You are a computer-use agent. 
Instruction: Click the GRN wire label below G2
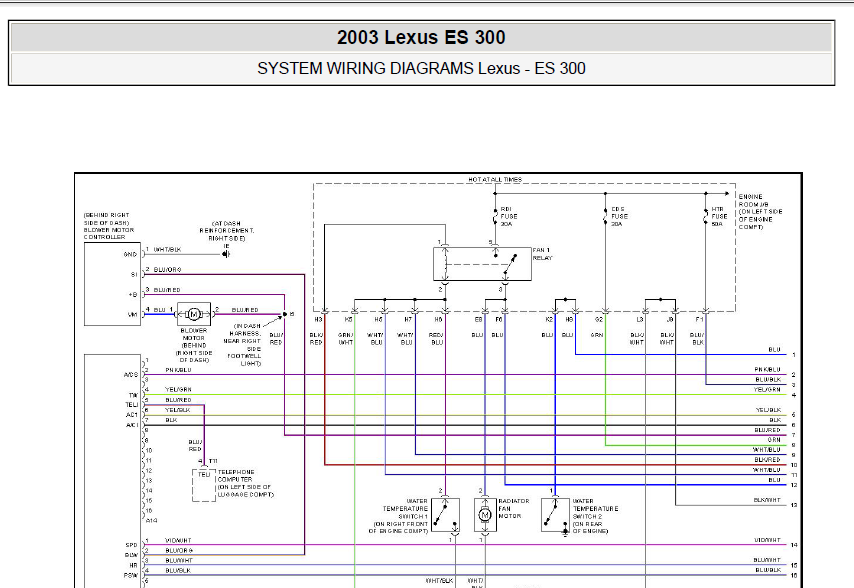[597, 335]
